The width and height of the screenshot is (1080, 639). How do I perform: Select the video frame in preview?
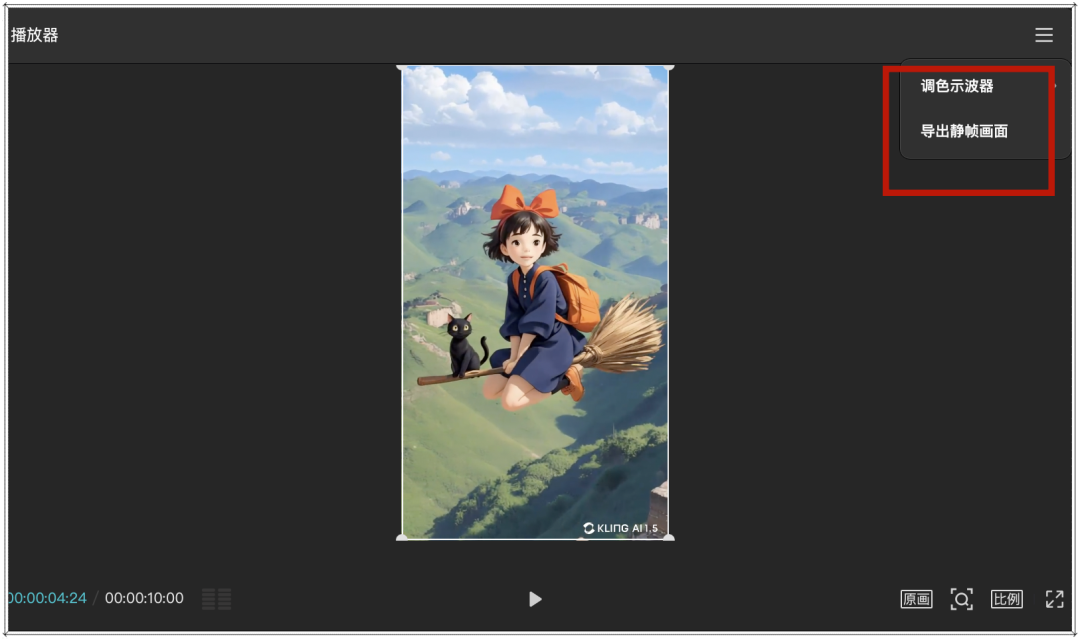[534, 303]
